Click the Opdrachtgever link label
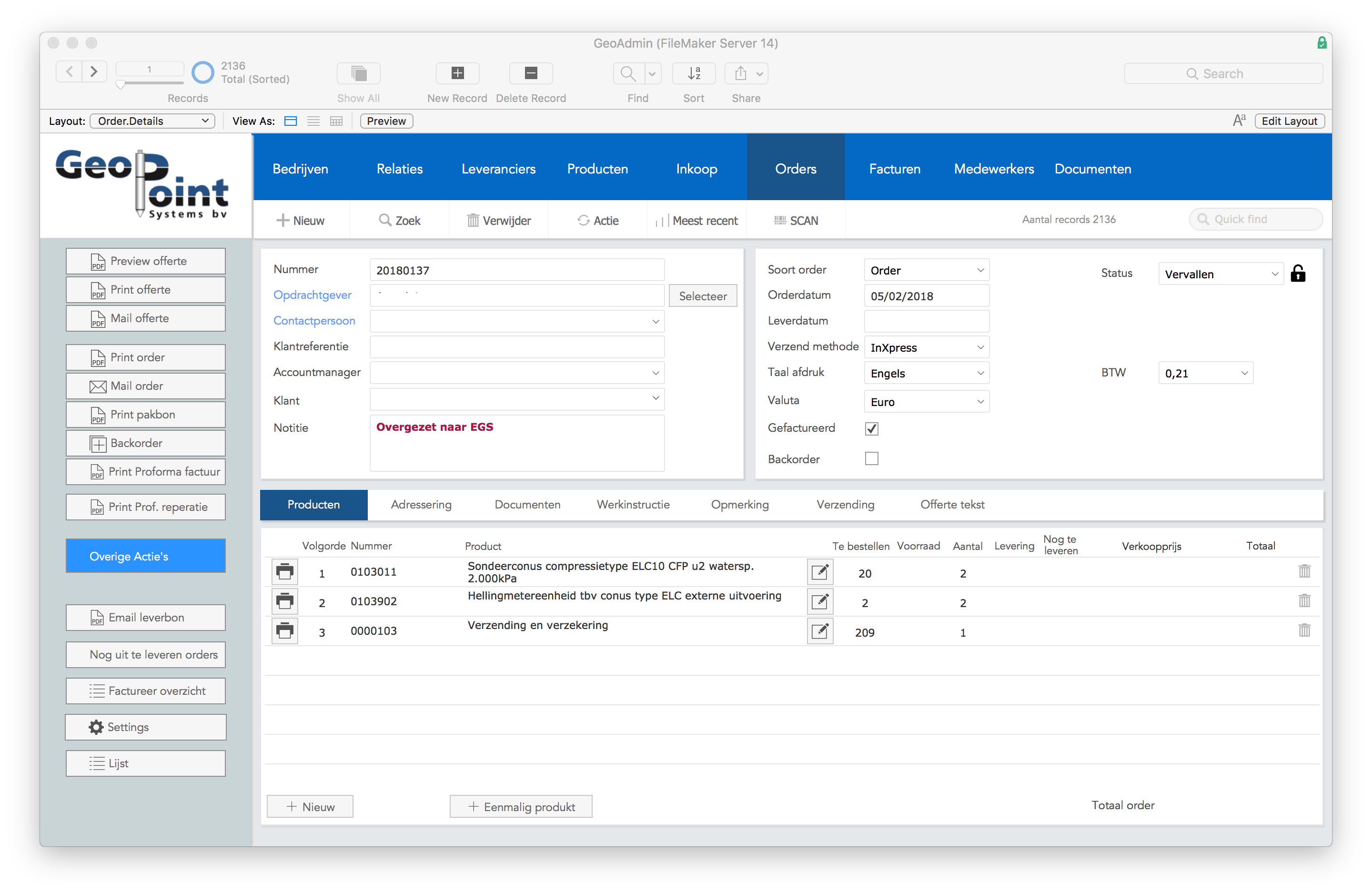Image resolution: width=1372 pixels, height=894 pixels. 312,295
